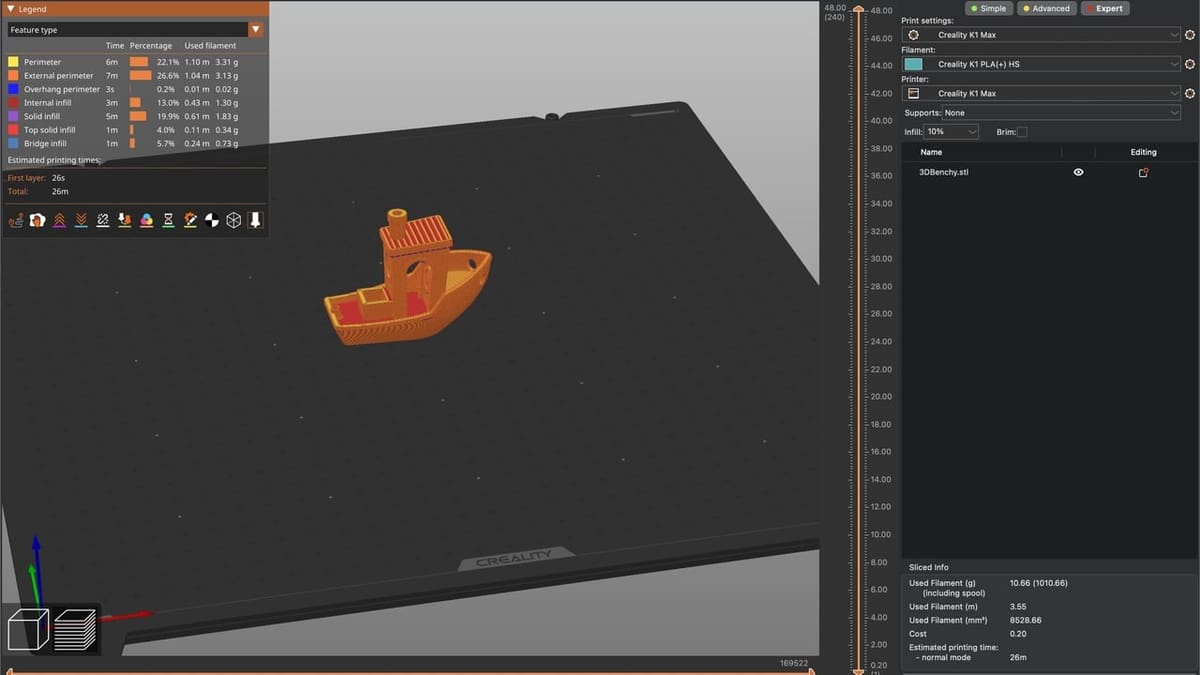Hide 3DBenchy.stl using the eye icon

click(x=1078, y=172)
